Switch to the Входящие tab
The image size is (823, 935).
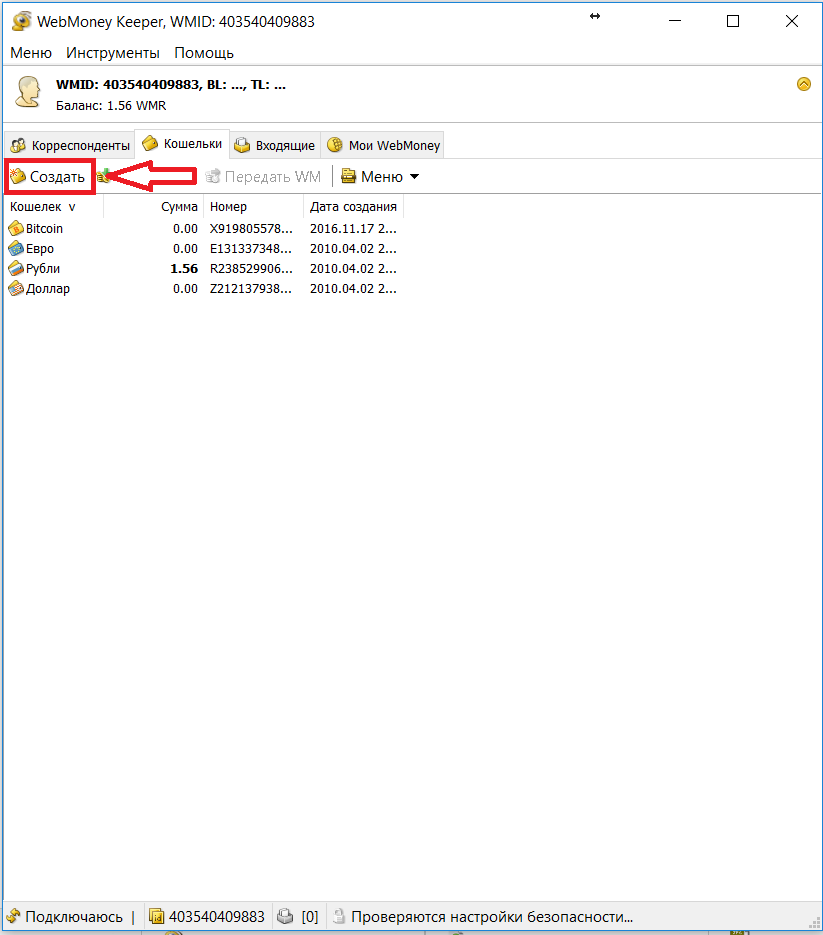click(x=275, y=145)
